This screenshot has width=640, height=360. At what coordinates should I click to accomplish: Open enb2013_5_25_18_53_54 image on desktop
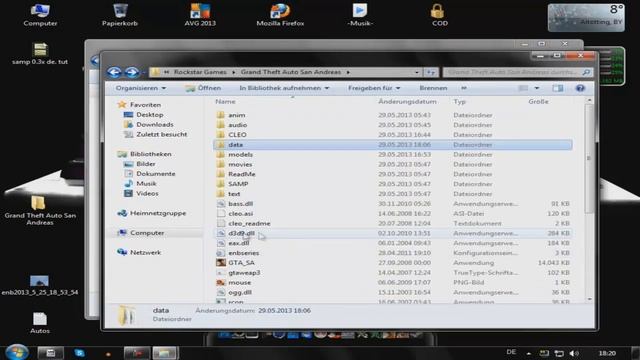tap(40, 285)
